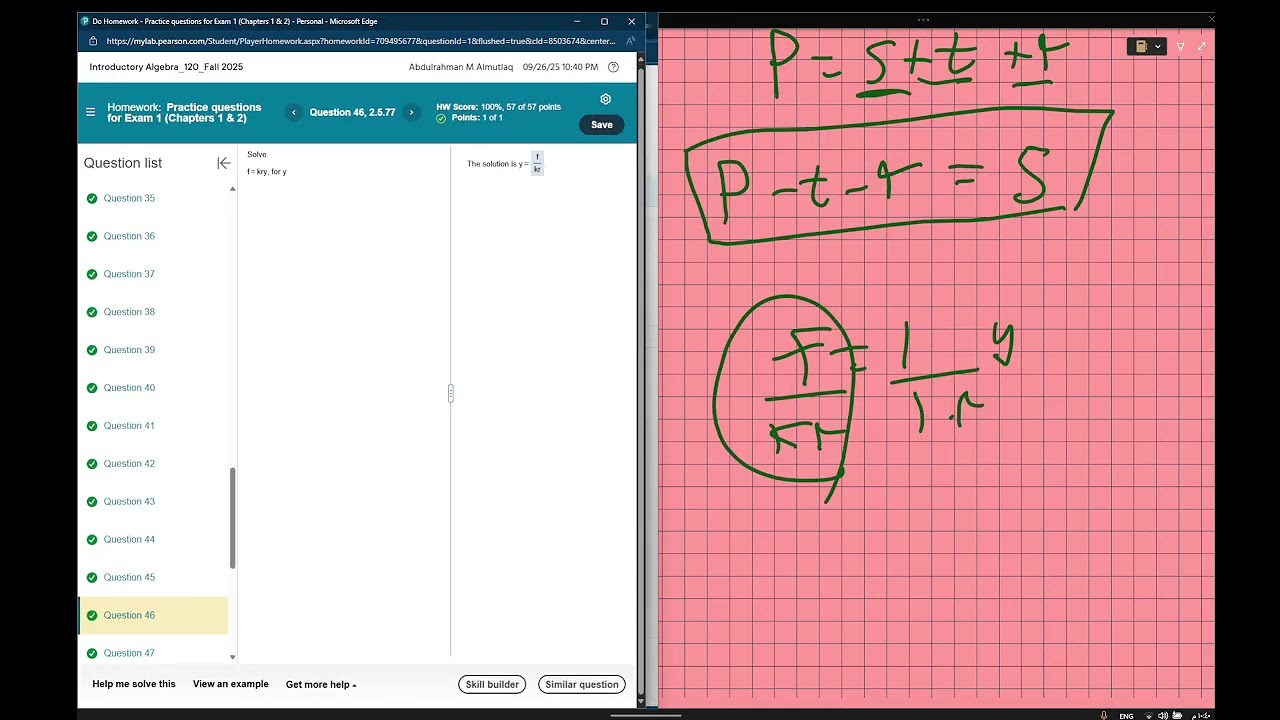Click the site lock icon in address bar
The image size is (1280, 720).
[93, 41]
